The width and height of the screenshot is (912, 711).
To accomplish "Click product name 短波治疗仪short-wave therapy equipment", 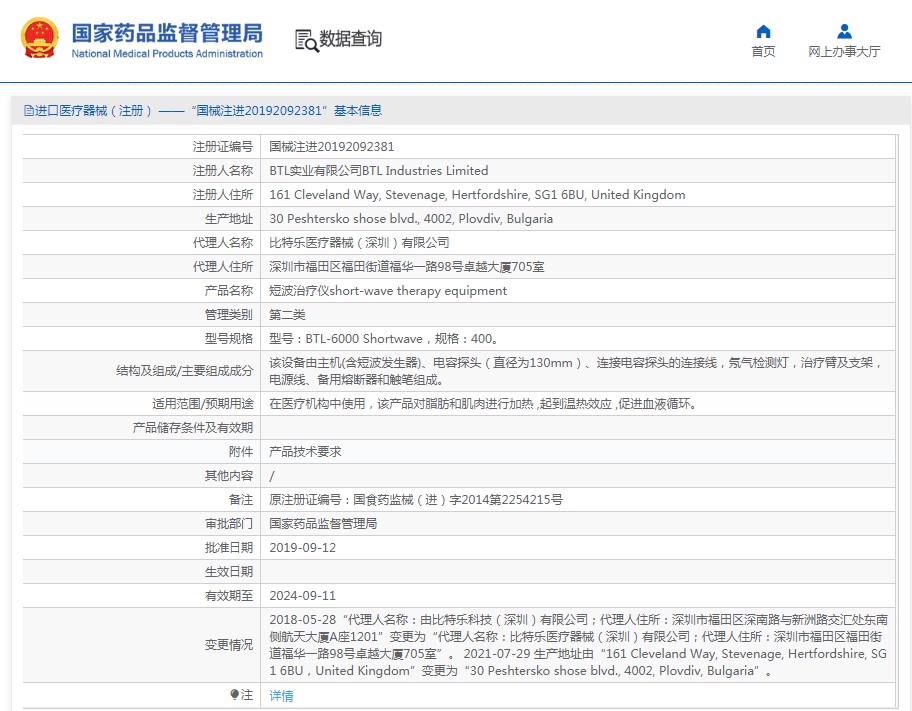I will pyautogui.click(x=388, y=291).
